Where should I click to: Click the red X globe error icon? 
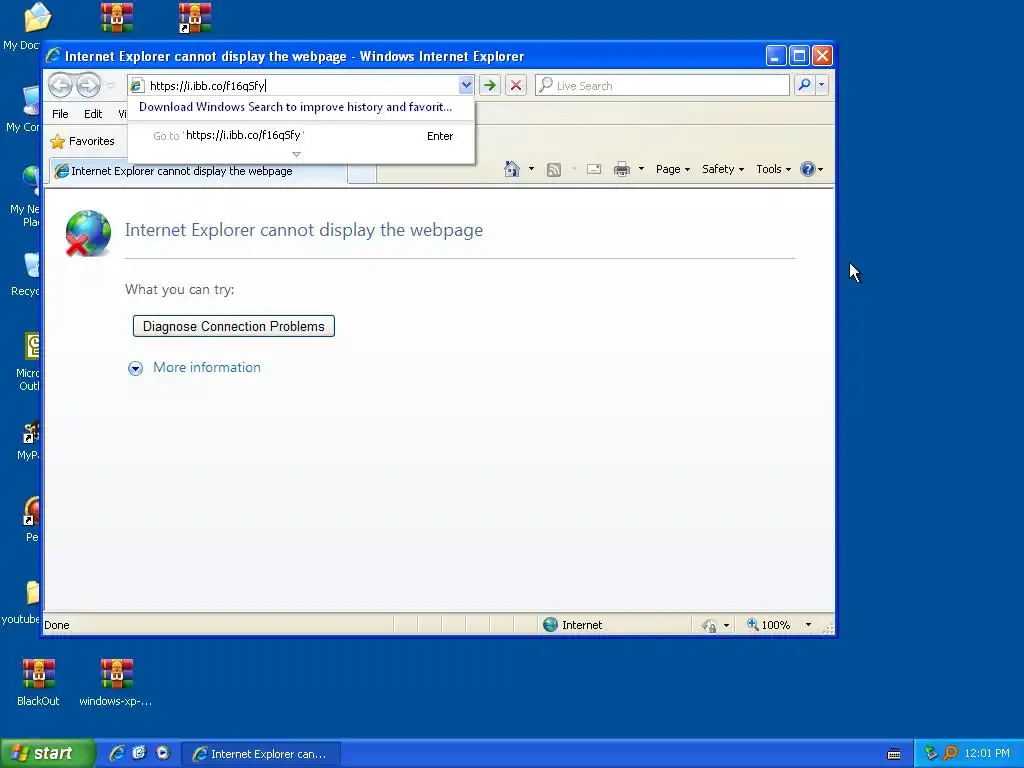point(88,233)
